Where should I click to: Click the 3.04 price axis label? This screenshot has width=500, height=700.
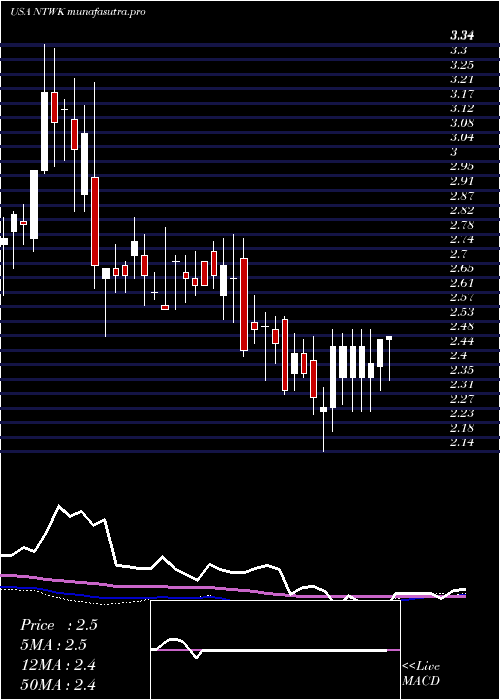pyautogui.click(x=462, y=137)
